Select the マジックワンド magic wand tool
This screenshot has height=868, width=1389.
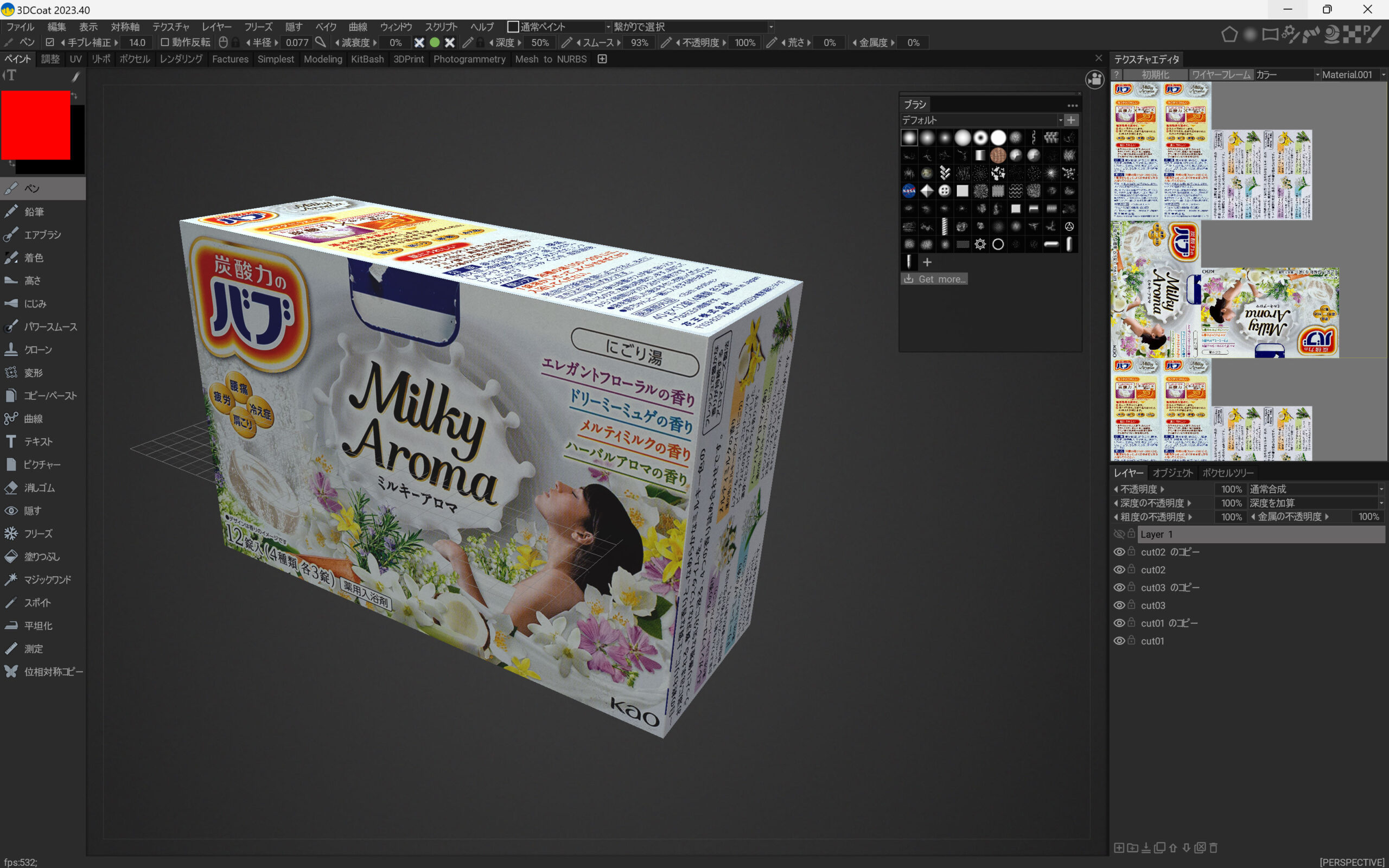tap(47, 579)
